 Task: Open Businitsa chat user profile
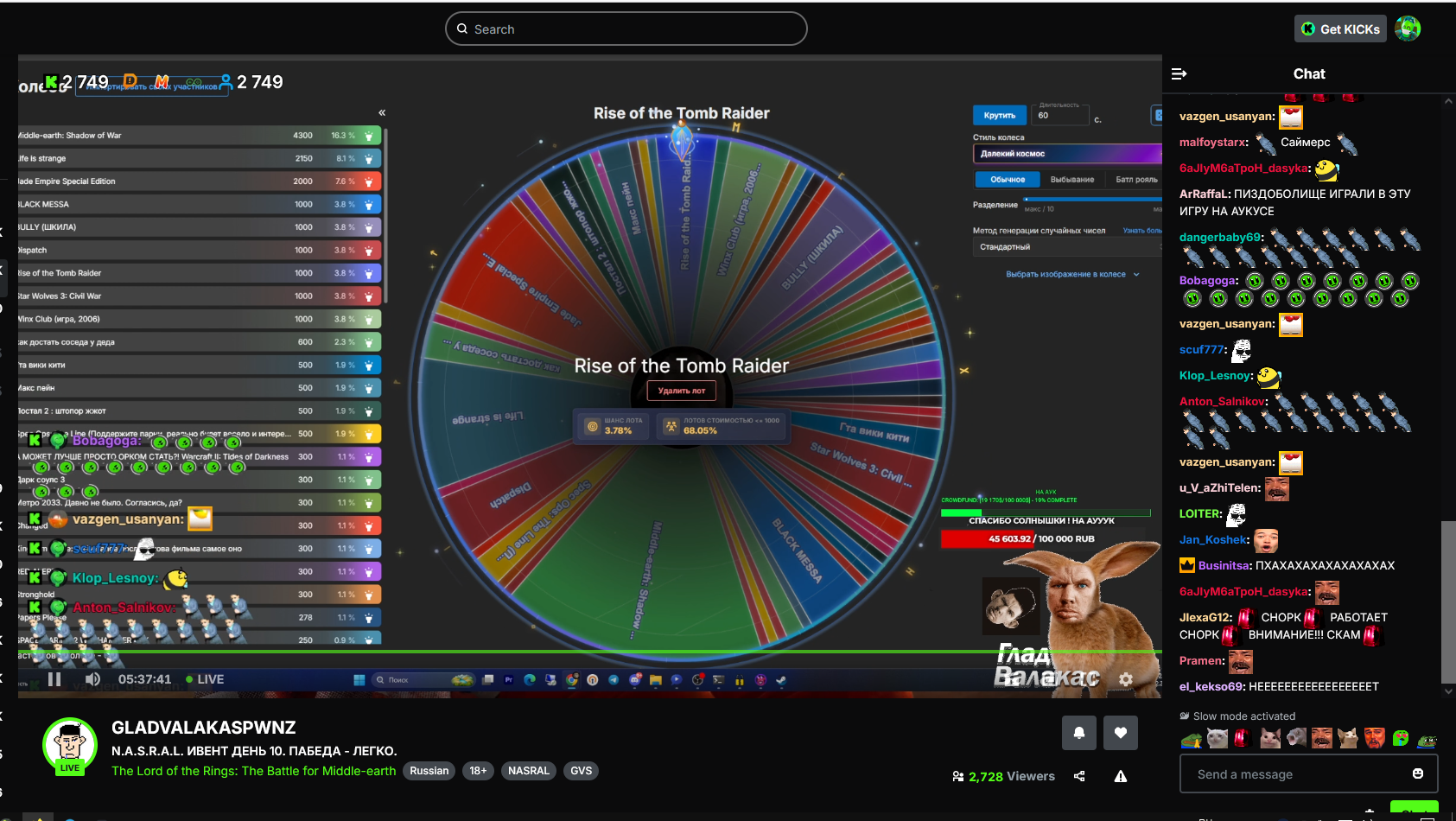click(x=1224, y=566)
